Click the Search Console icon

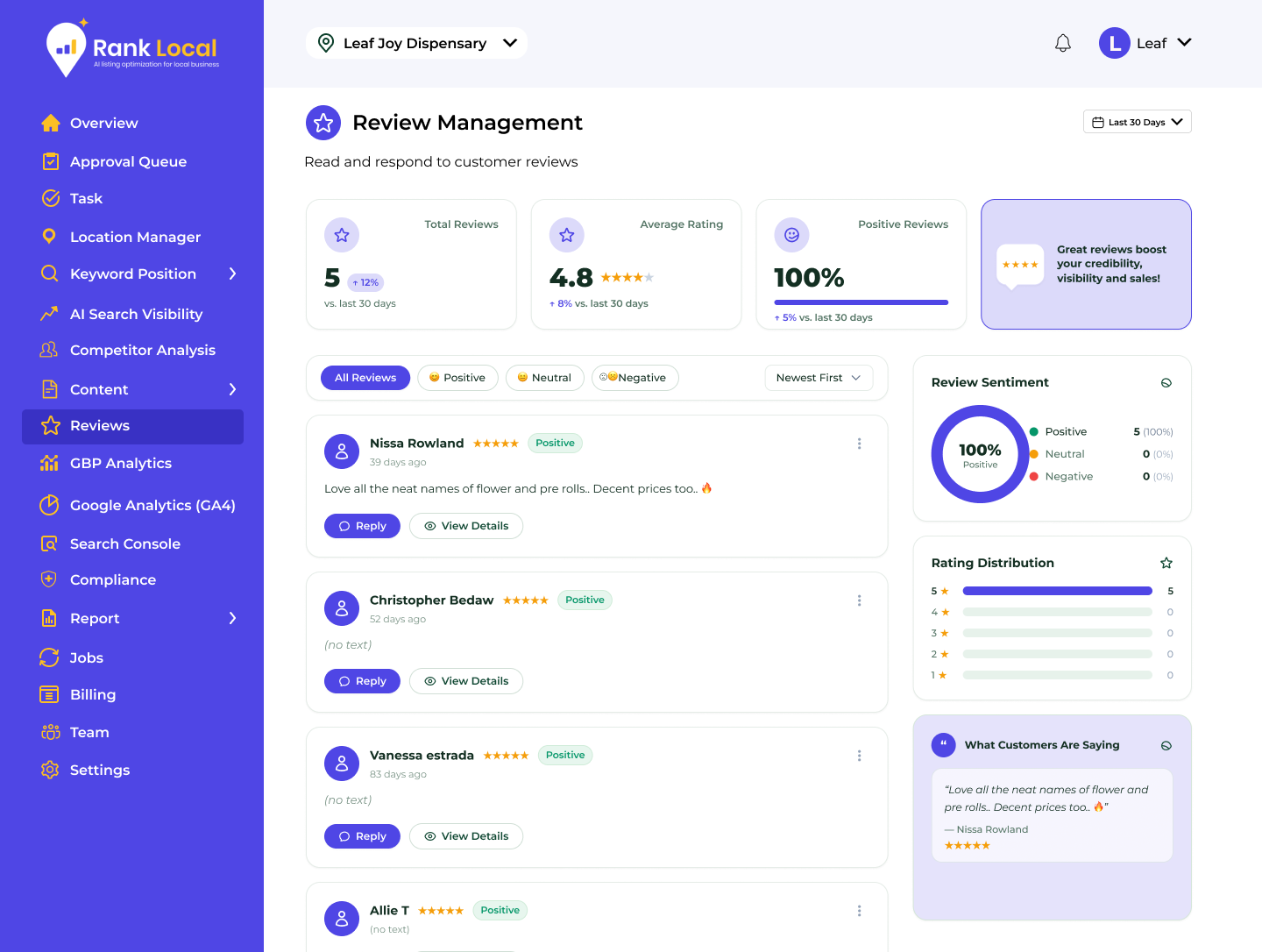click(49, 543)
